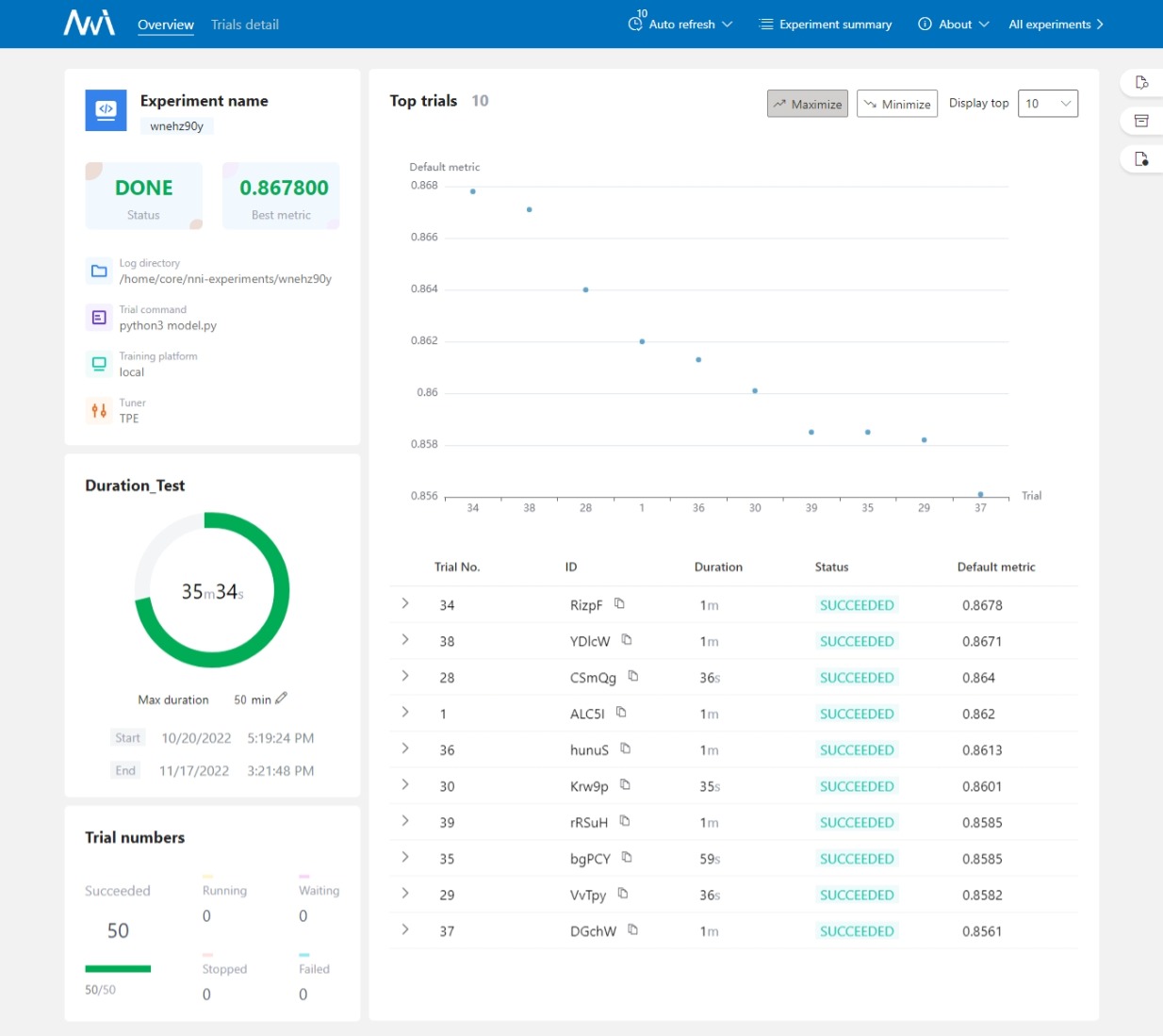Click SUCCEEDED status of trial 38

[857, 641]
